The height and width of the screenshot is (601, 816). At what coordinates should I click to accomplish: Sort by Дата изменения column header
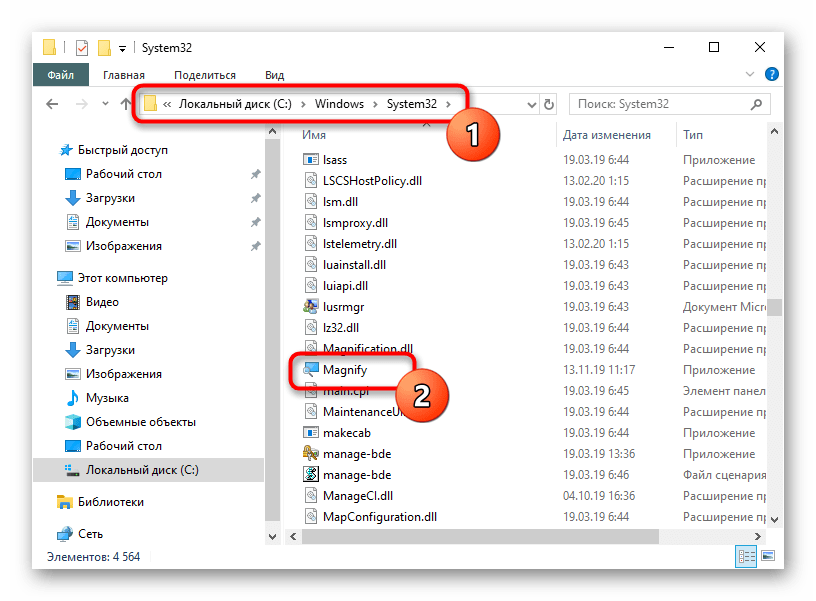point(607,135)
